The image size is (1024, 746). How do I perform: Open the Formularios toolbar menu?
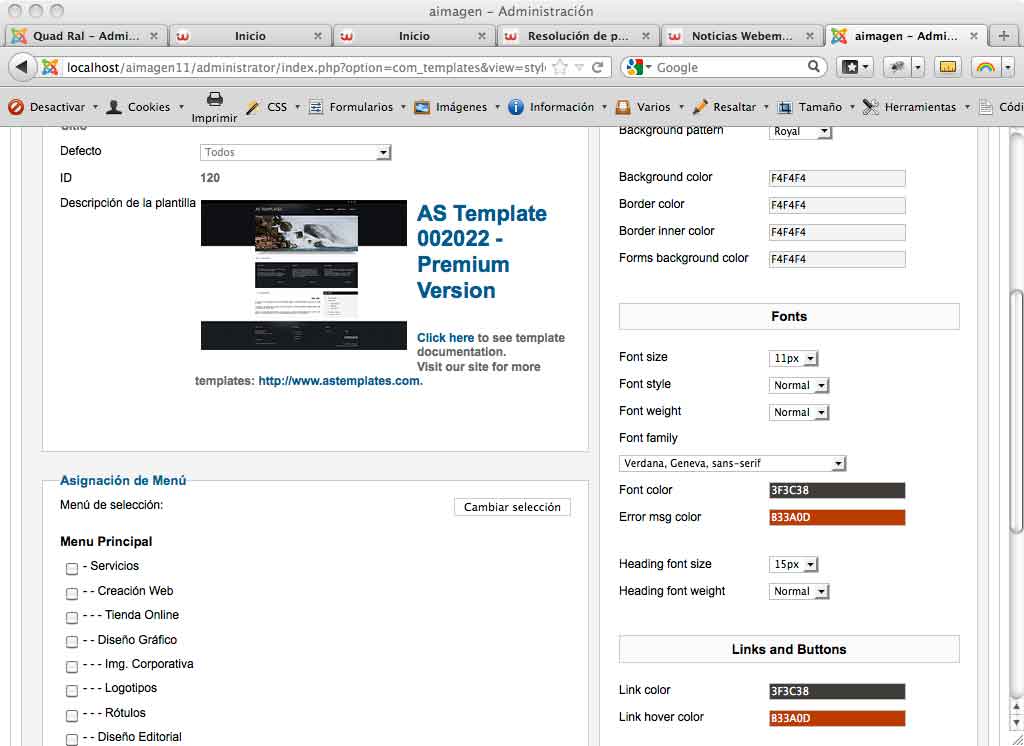tap(403, 107)
